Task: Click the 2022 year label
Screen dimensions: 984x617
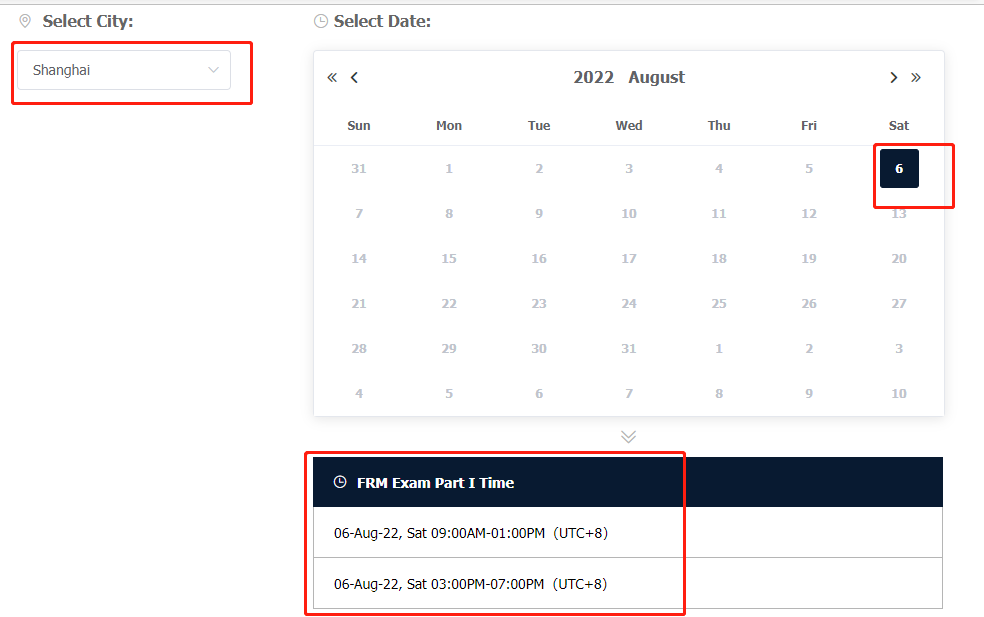Action: [593, 78]
